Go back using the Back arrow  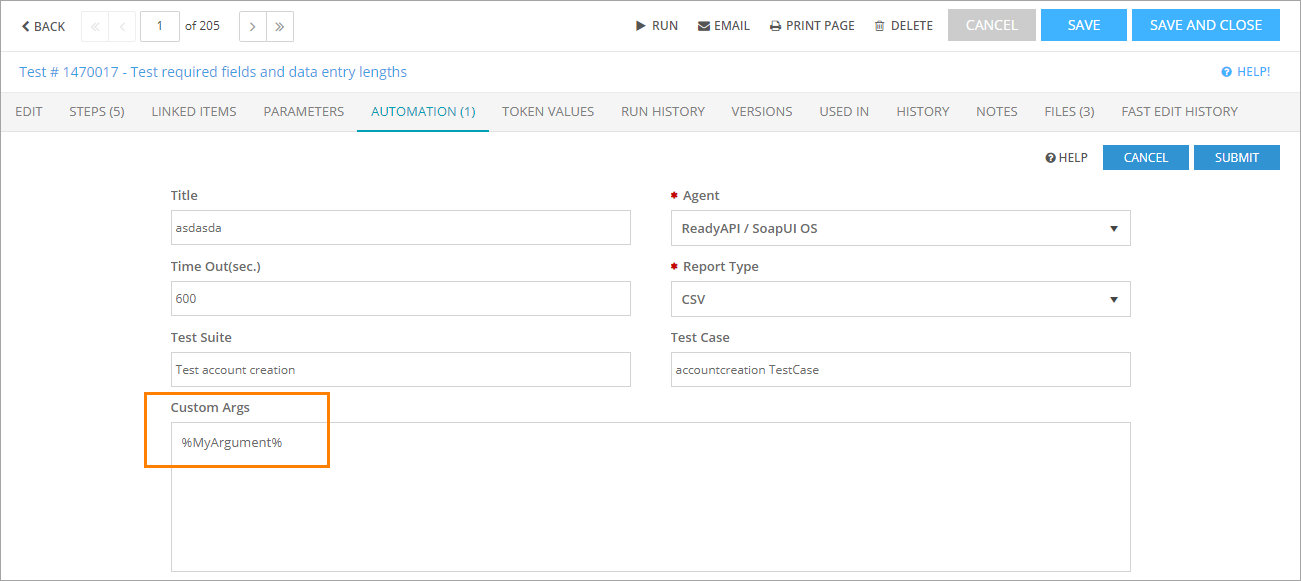43,26
